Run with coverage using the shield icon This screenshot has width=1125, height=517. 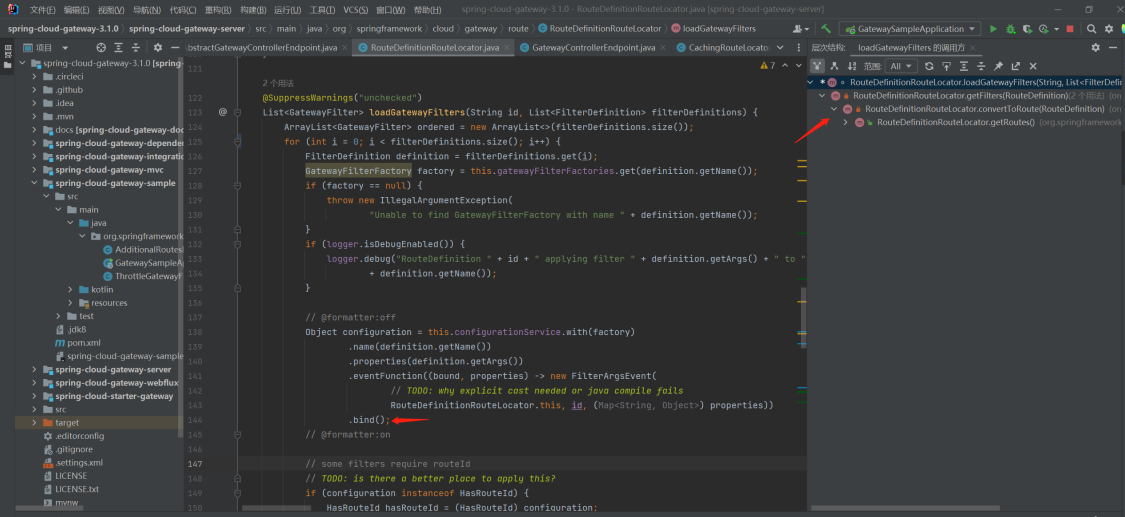pyautogui.click(x=1027, y=29)
